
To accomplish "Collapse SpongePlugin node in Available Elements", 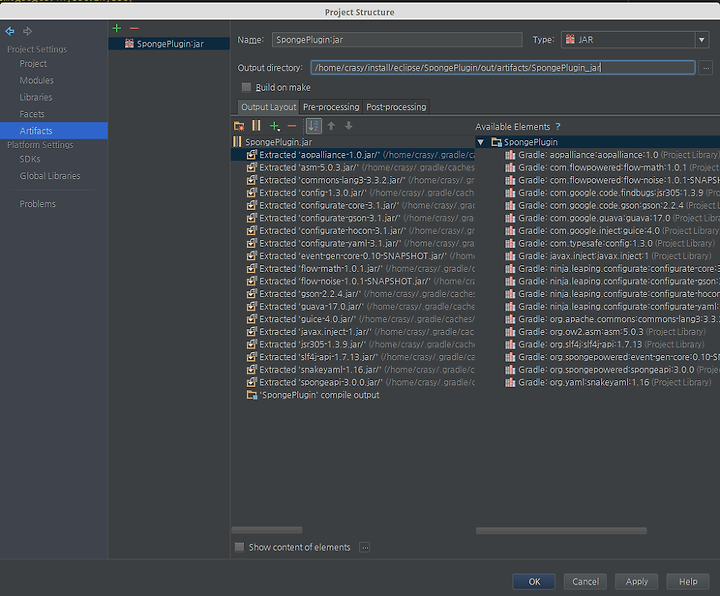I will [480, 142].
